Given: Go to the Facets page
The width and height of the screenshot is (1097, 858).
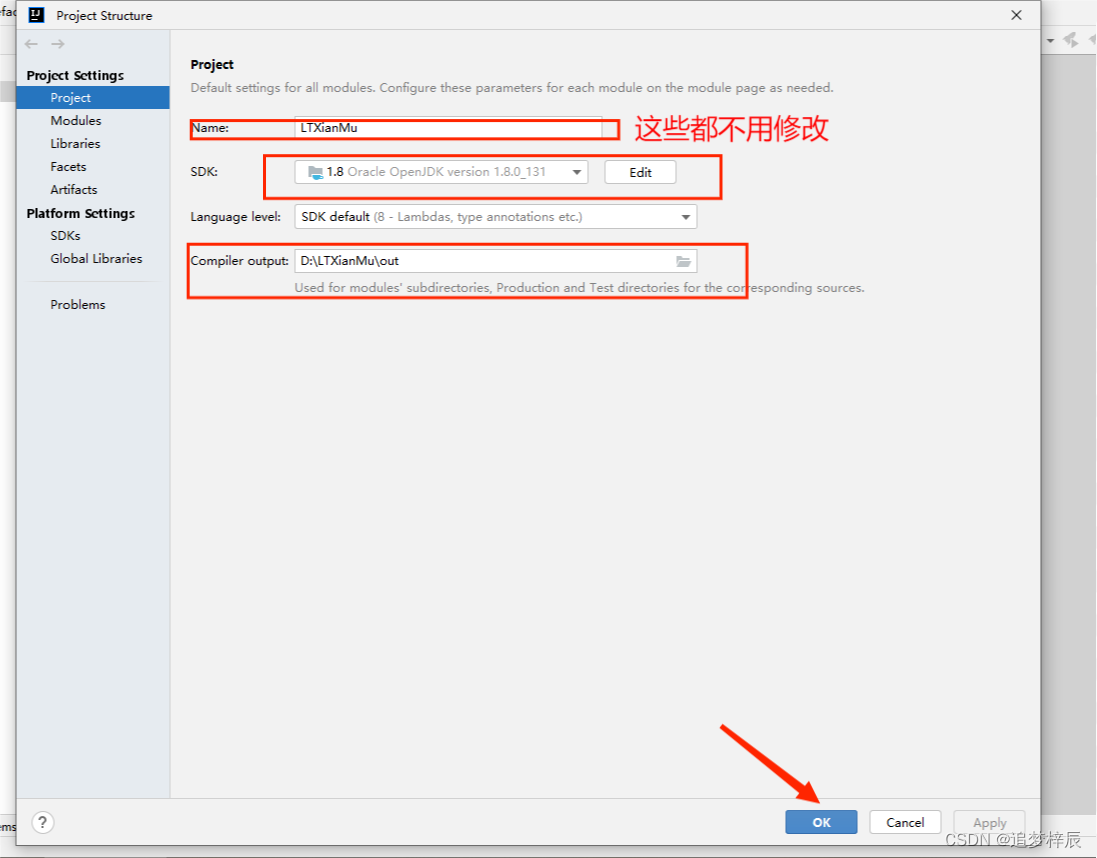Looking at the screenshot, I should tap(68, 167).
